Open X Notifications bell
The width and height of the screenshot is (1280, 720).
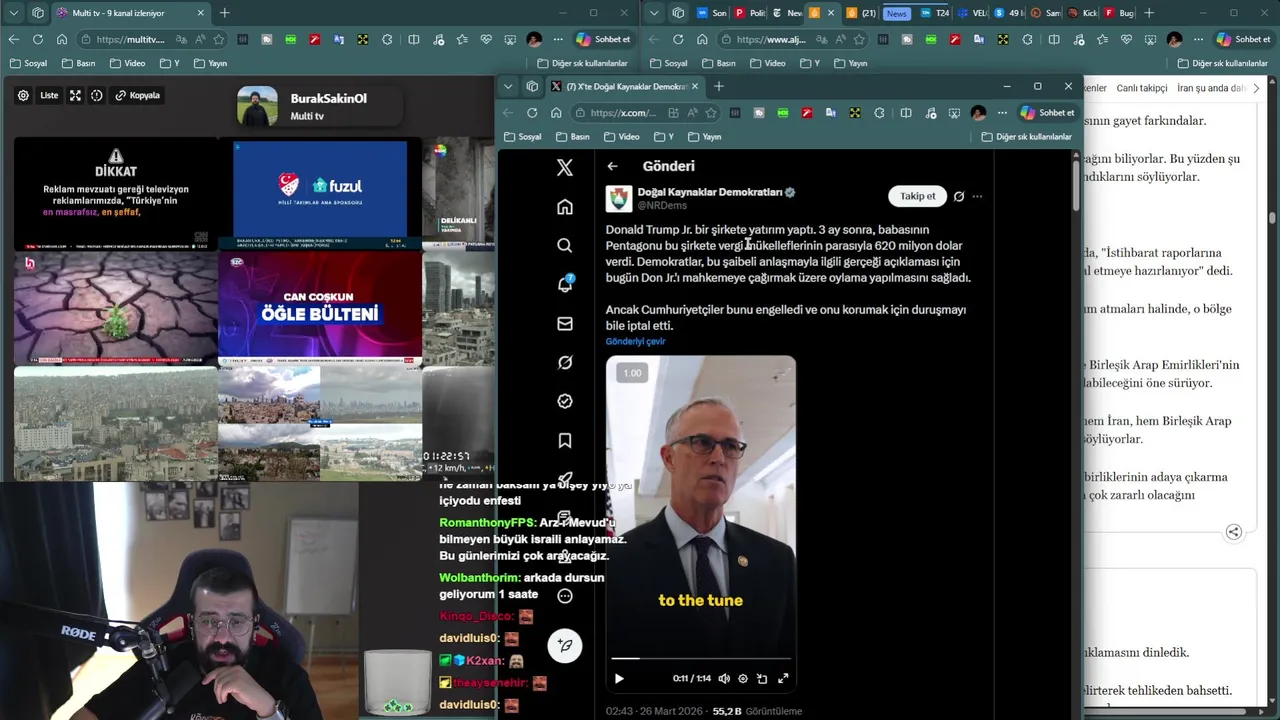565,284
